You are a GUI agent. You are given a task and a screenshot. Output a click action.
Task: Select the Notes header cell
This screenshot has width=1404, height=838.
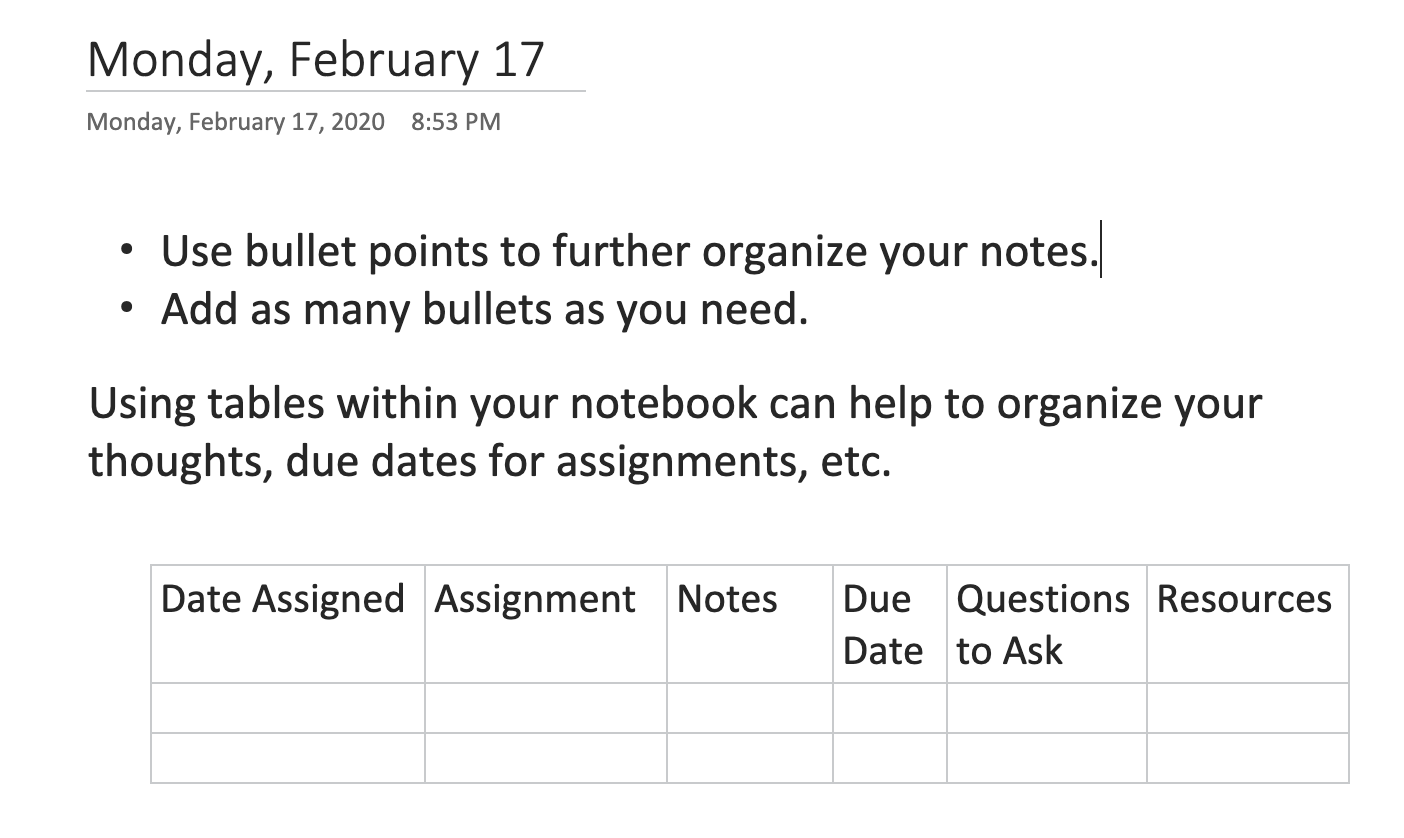pos(750,624)
